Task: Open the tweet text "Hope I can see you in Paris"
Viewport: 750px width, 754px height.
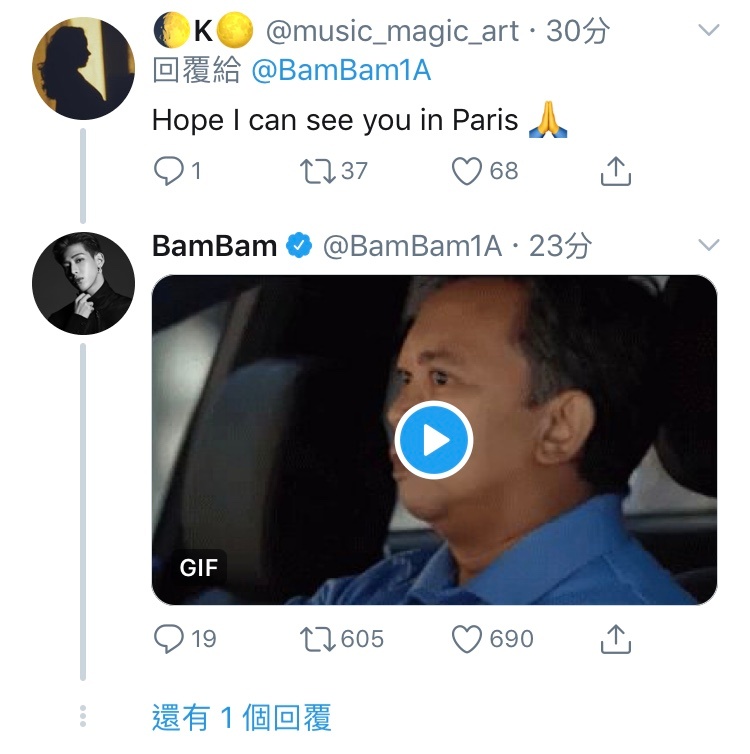Action: coord(335,121)
